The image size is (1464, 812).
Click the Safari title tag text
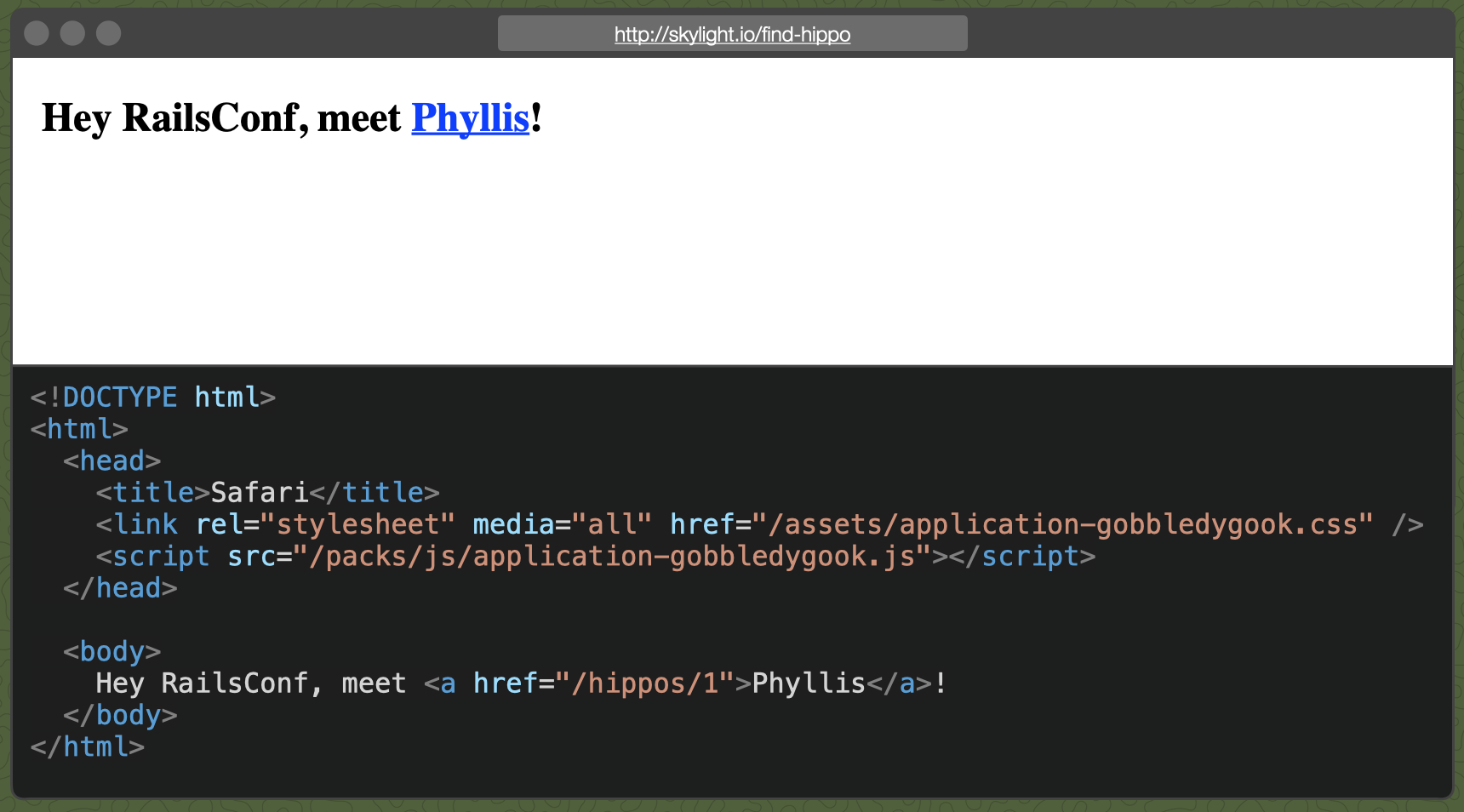point(259,492)
